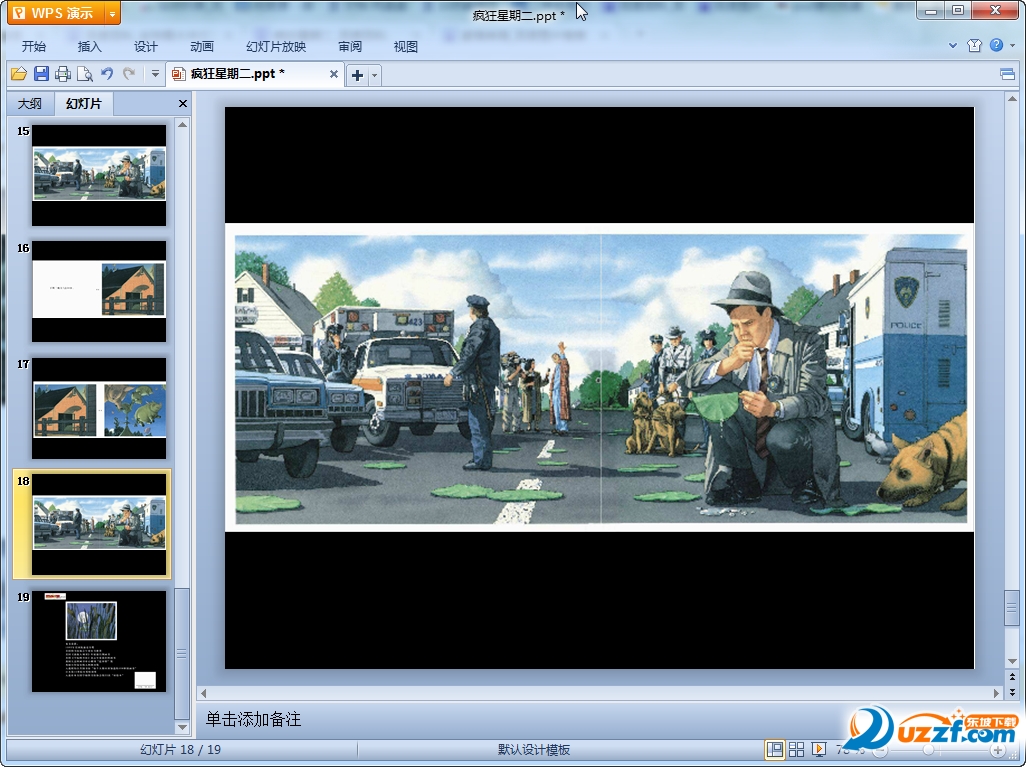Open the 插入 ribbon tab
1026x767 pixels.
pyautogui.click(x=90, y=46)
